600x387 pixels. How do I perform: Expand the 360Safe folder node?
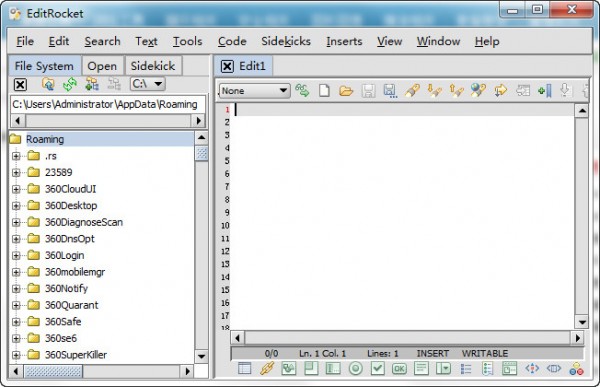16,322
